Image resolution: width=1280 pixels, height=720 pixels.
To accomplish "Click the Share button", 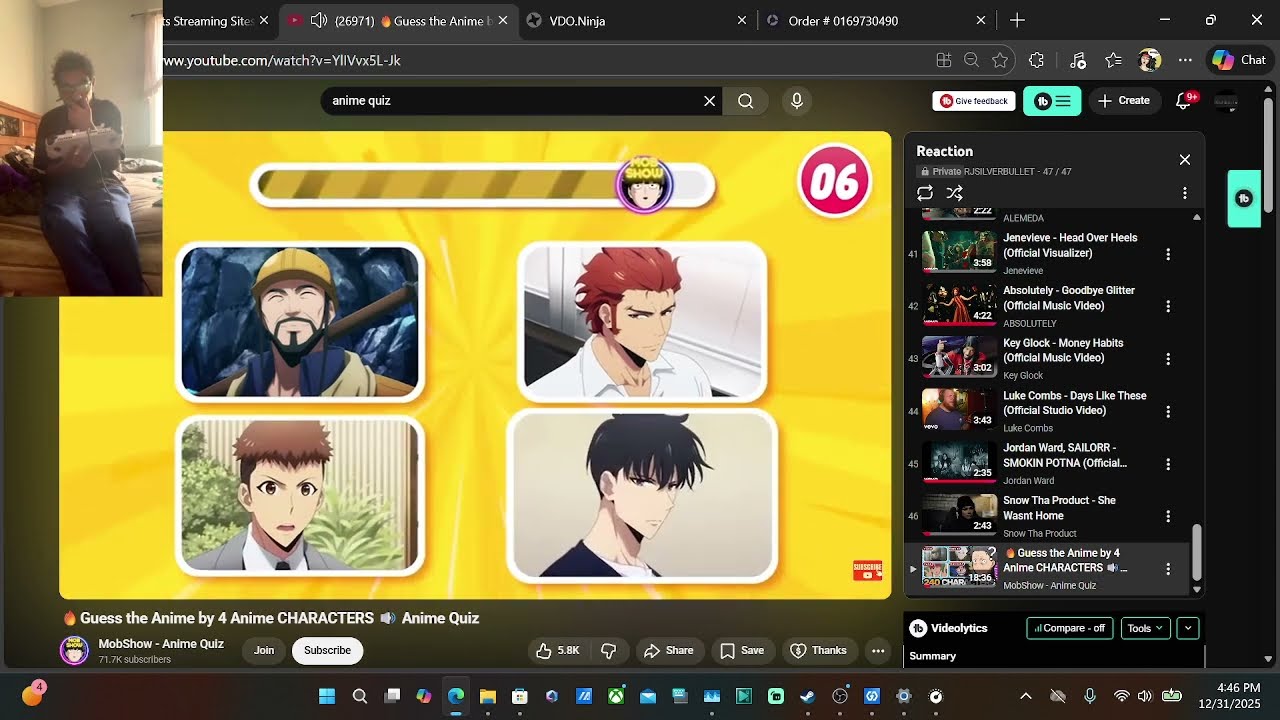I will click(668, 650).
